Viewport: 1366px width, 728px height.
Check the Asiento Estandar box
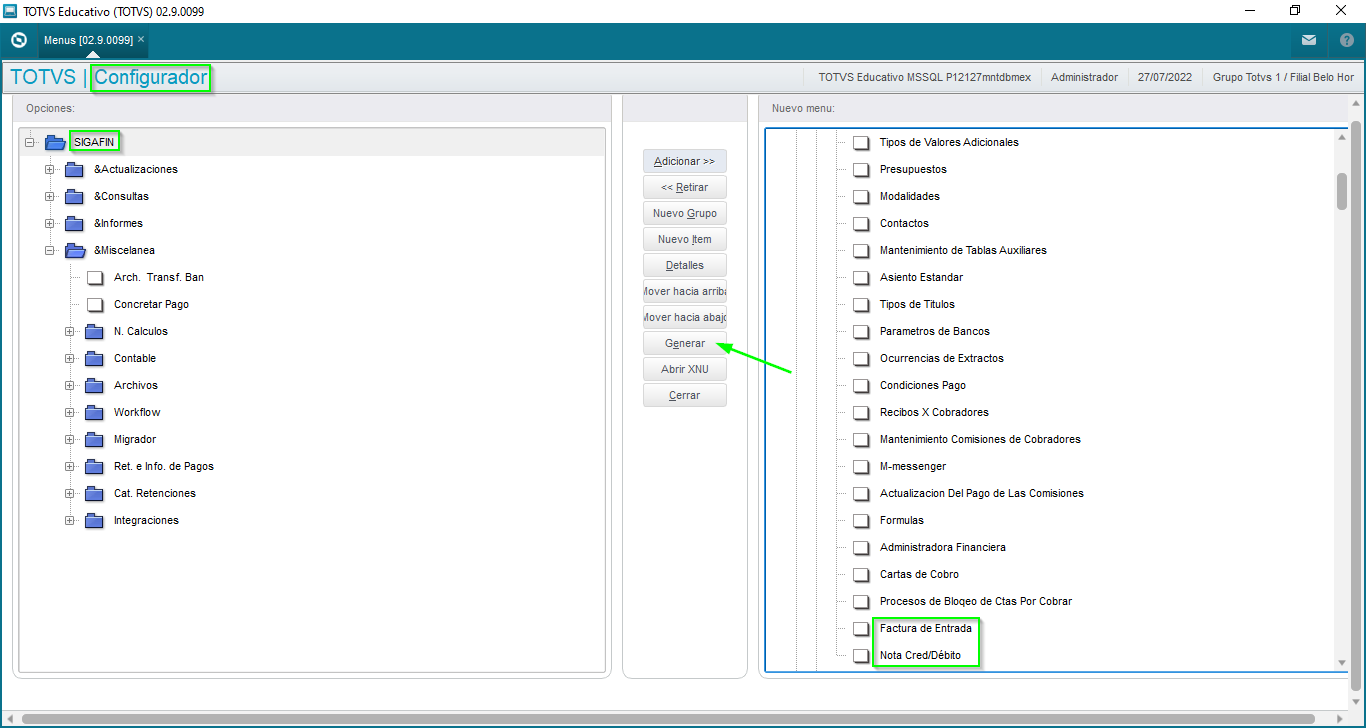point(861,277)
